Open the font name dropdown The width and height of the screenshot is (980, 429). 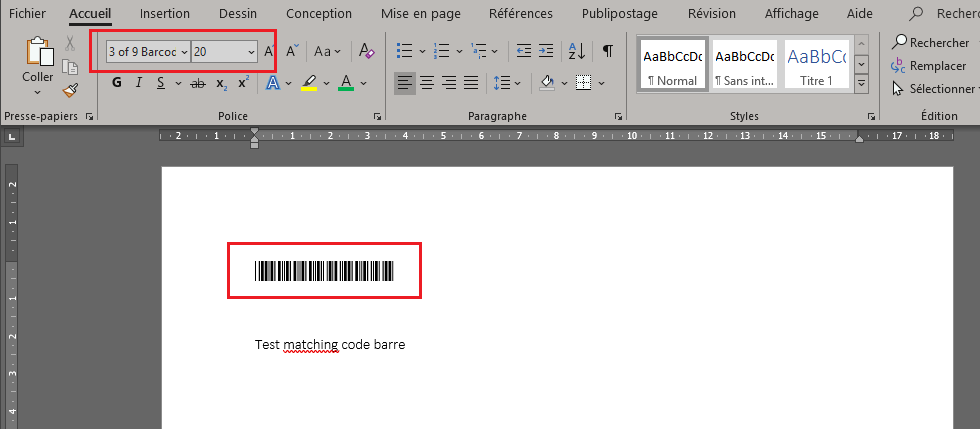click(x=185, y=51)
